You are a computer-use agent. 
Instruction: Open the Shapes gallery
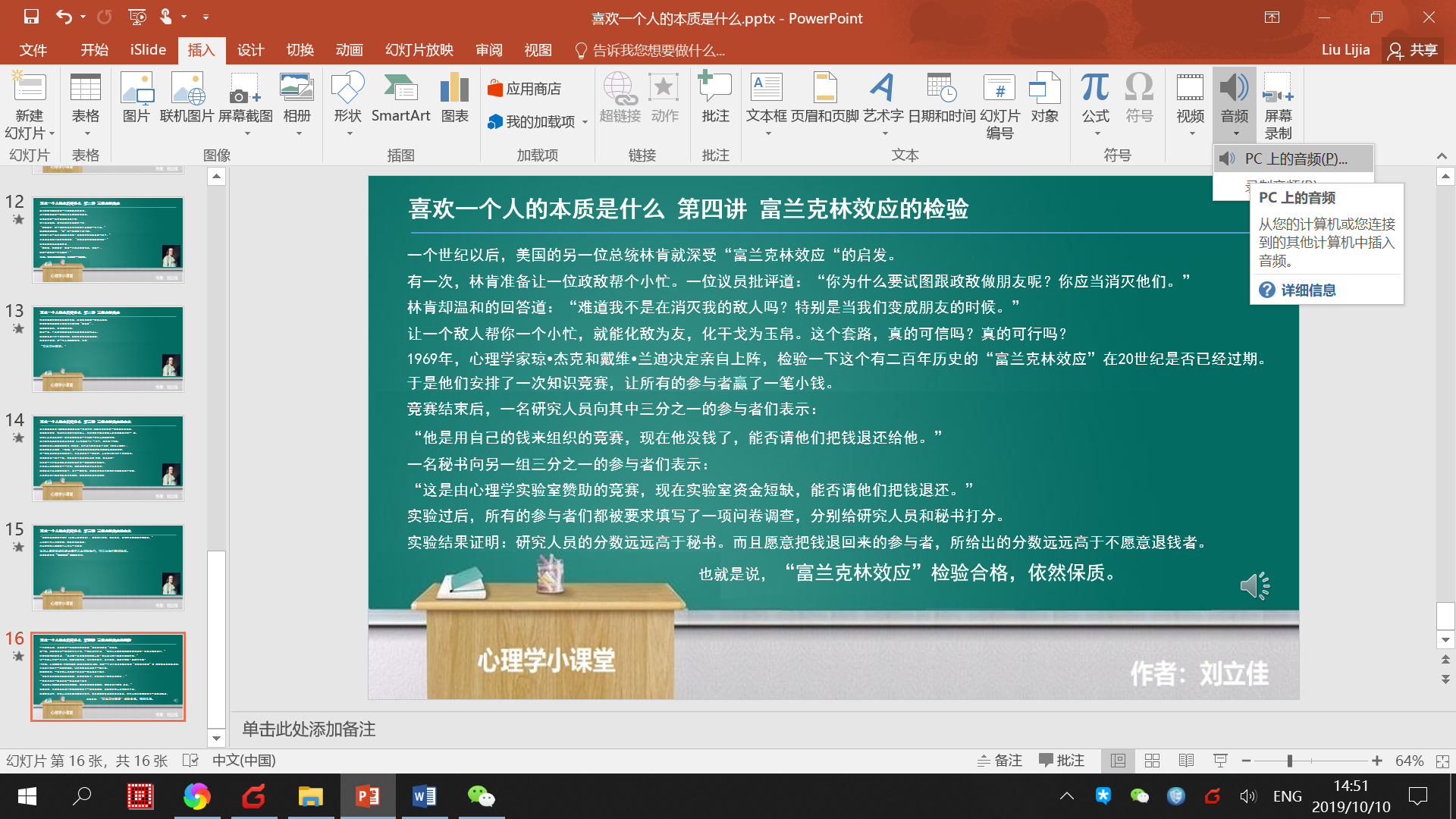click(x=347, y=105)
